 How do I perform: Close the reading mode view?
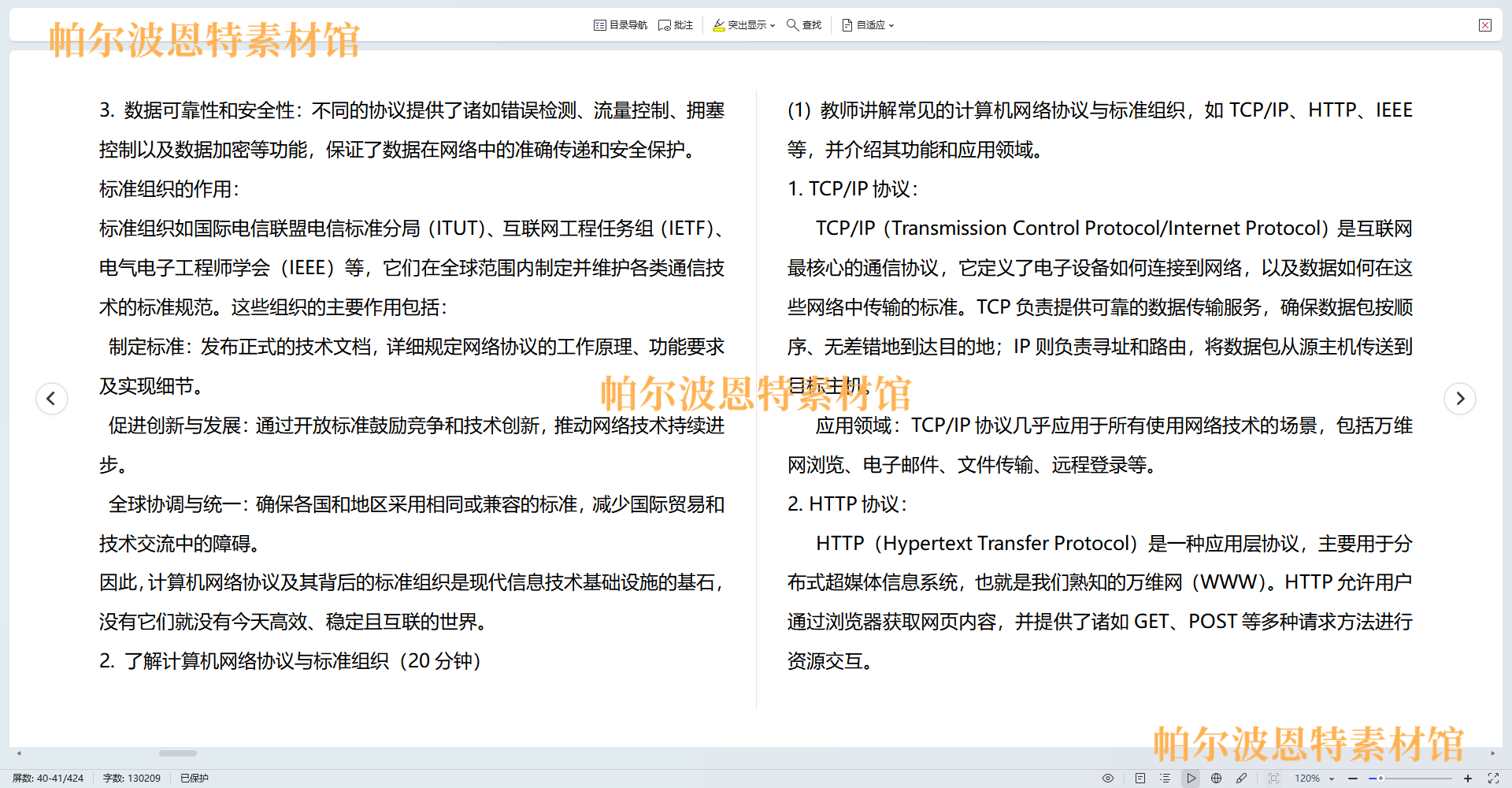pyautogui.click(x=1485, y=25)
